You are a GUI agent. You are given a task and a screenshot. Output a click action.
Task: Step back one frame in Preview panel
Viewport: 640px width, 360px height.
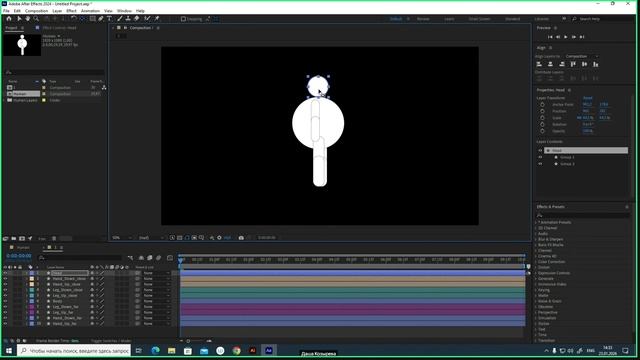558,37
